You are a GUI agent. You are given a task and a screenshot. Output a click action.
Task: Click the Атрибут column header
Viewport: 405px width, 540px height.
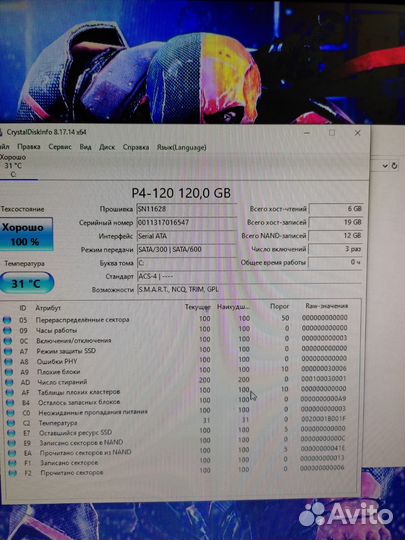coord(48,308)
